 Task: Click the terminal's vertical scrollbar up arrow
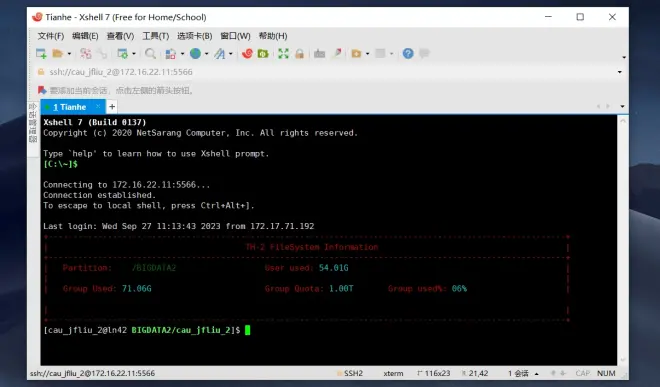[623, 121]
